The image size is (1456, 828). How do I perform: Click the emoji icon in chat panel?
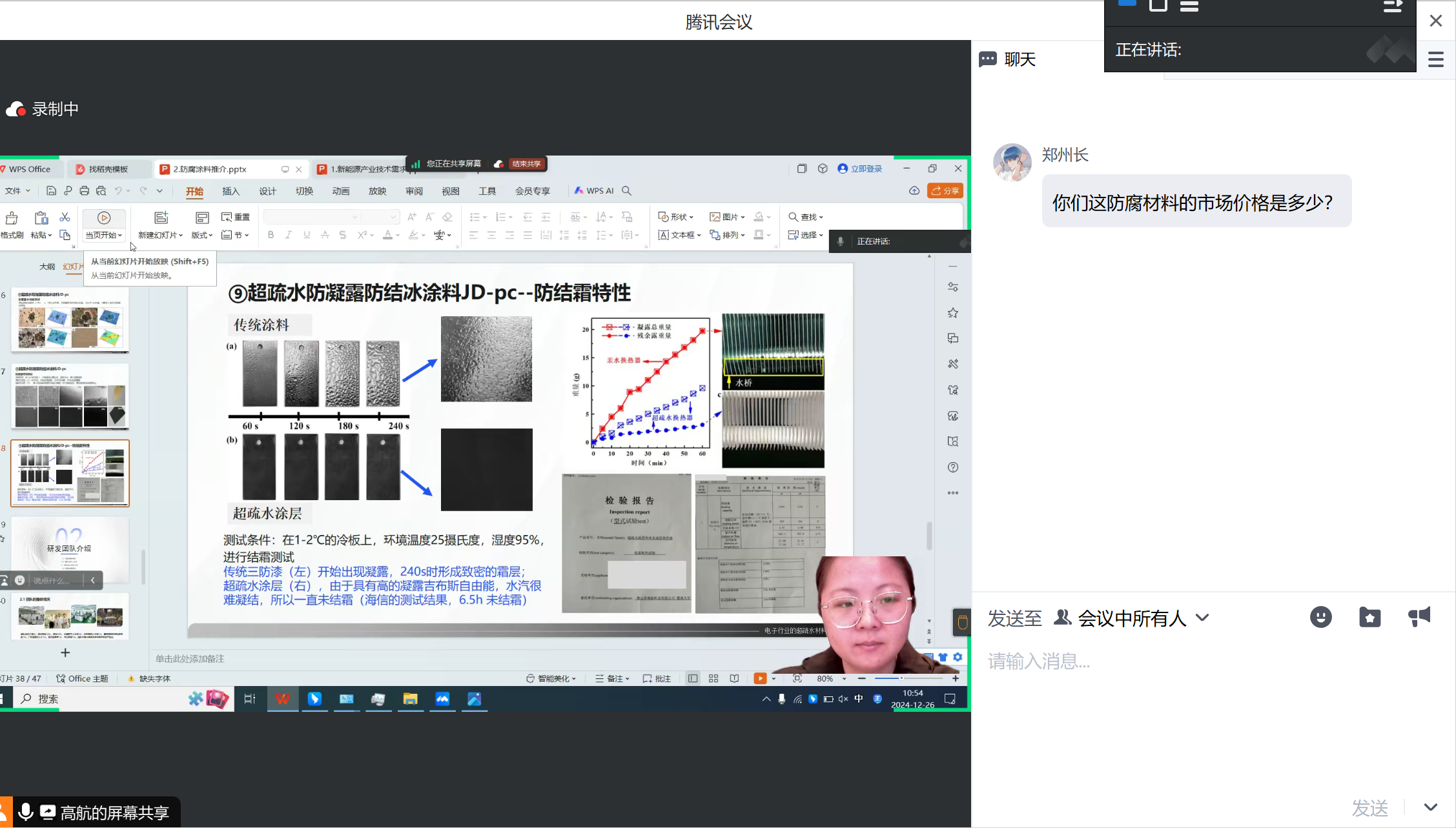1320,618
